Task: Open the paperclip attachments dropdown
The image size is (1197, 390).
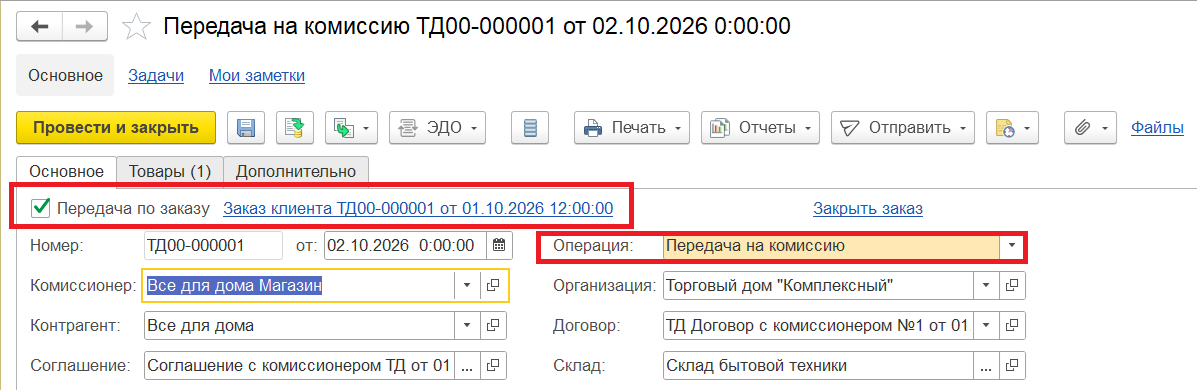Action: [x=1090, y=128]
